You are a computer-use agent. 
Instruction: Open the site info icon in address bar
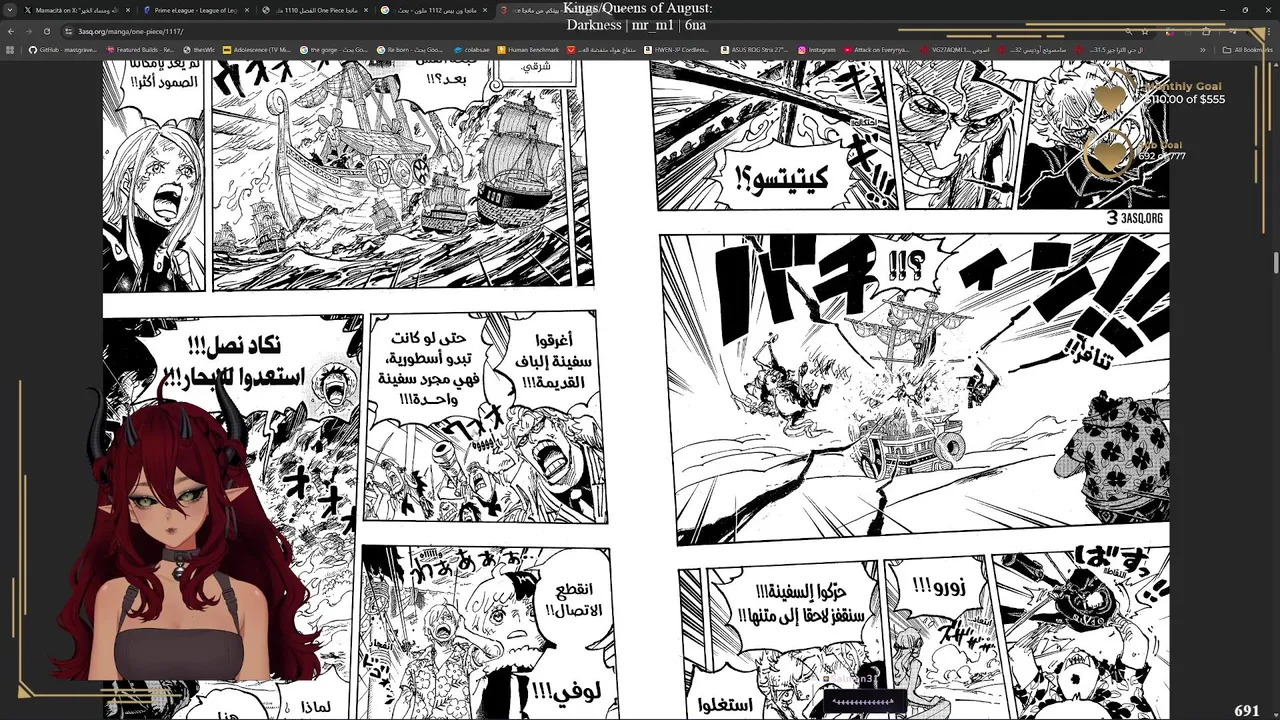coord(69,31)
